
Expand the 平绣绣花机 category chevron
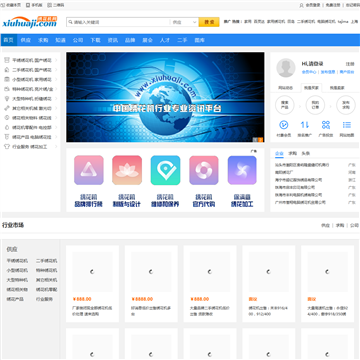point(56,60)
